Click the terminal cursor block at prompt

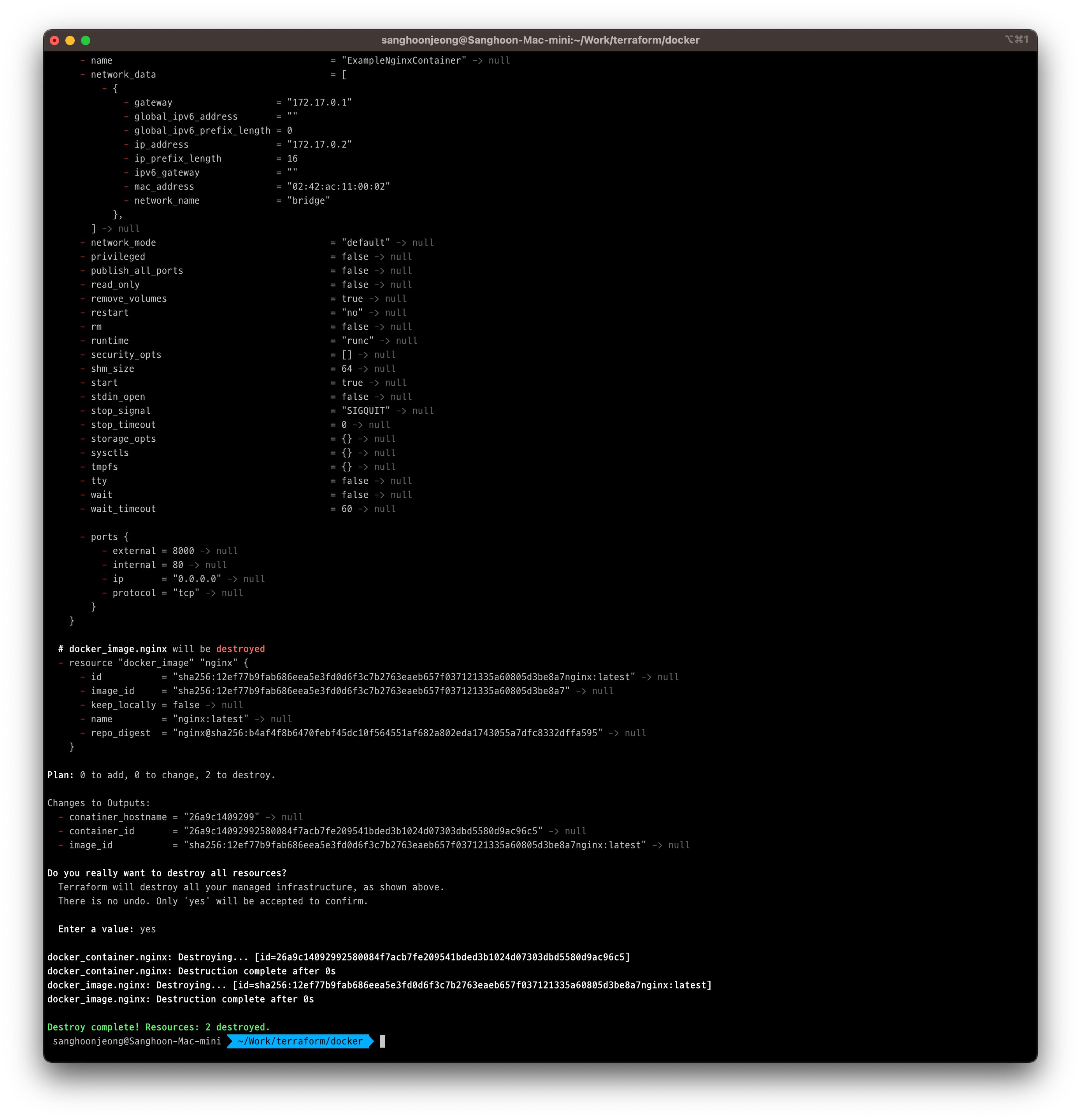click(382, 1041)
